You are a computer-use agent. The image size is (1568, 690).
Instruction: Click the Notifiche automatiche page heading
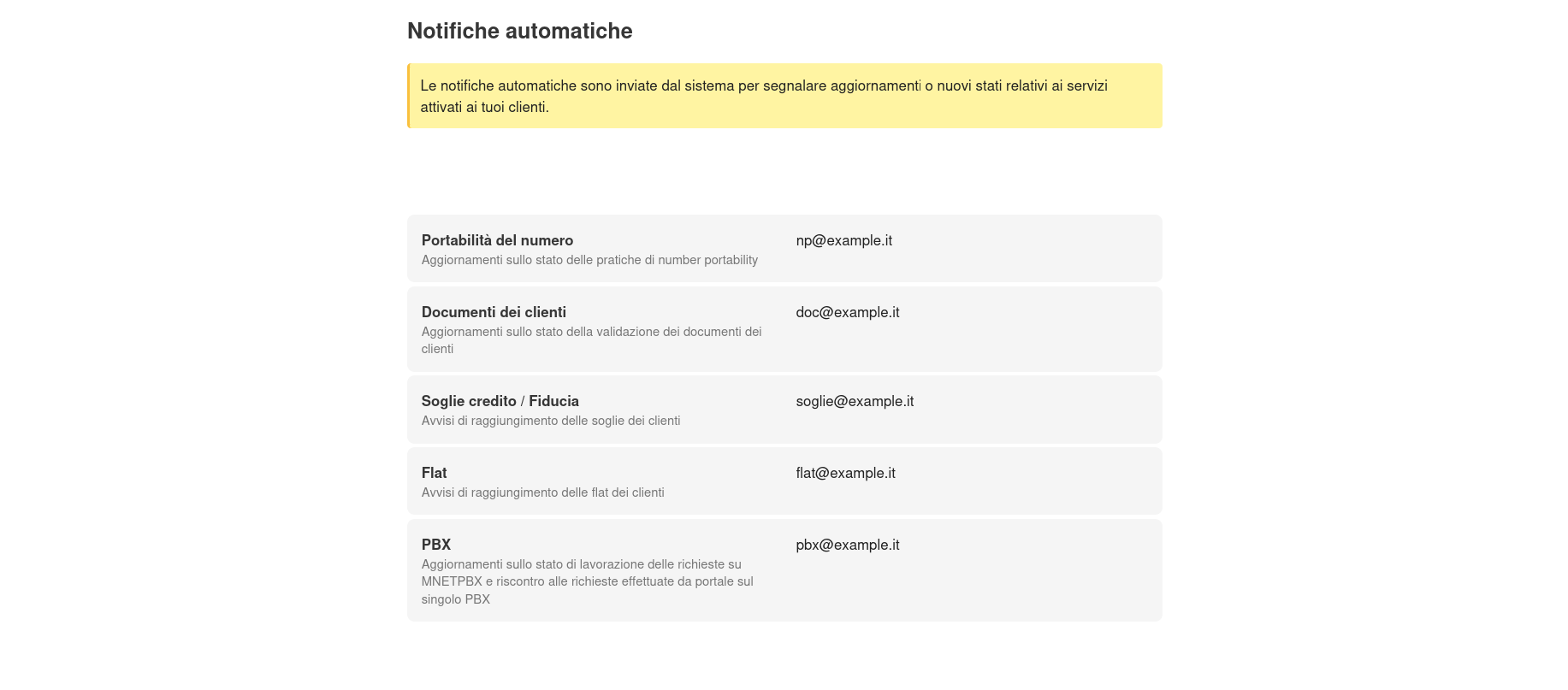pos(519,31)
